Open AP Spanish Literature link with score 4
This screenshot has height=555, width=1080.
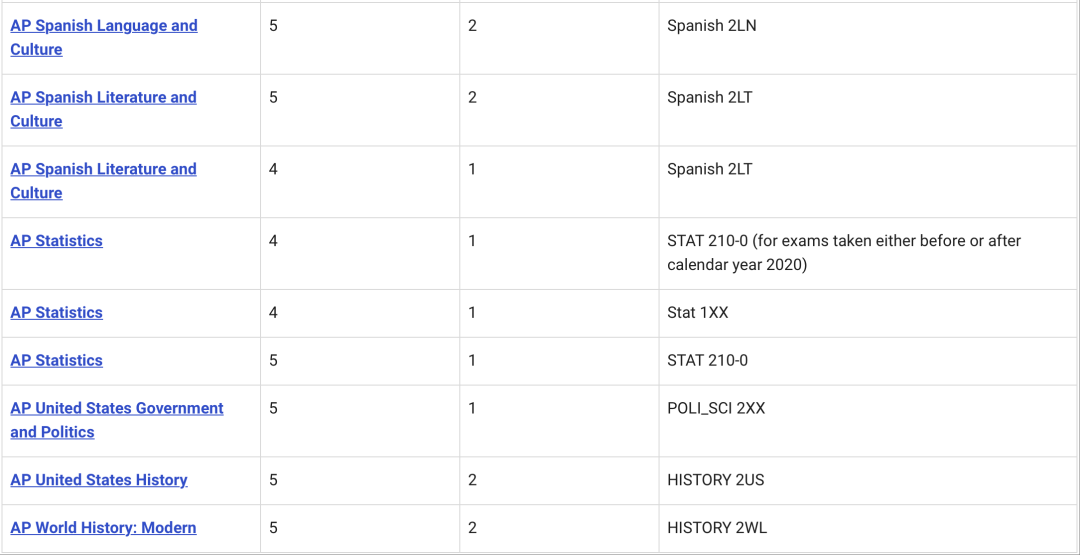click(103, 180)
